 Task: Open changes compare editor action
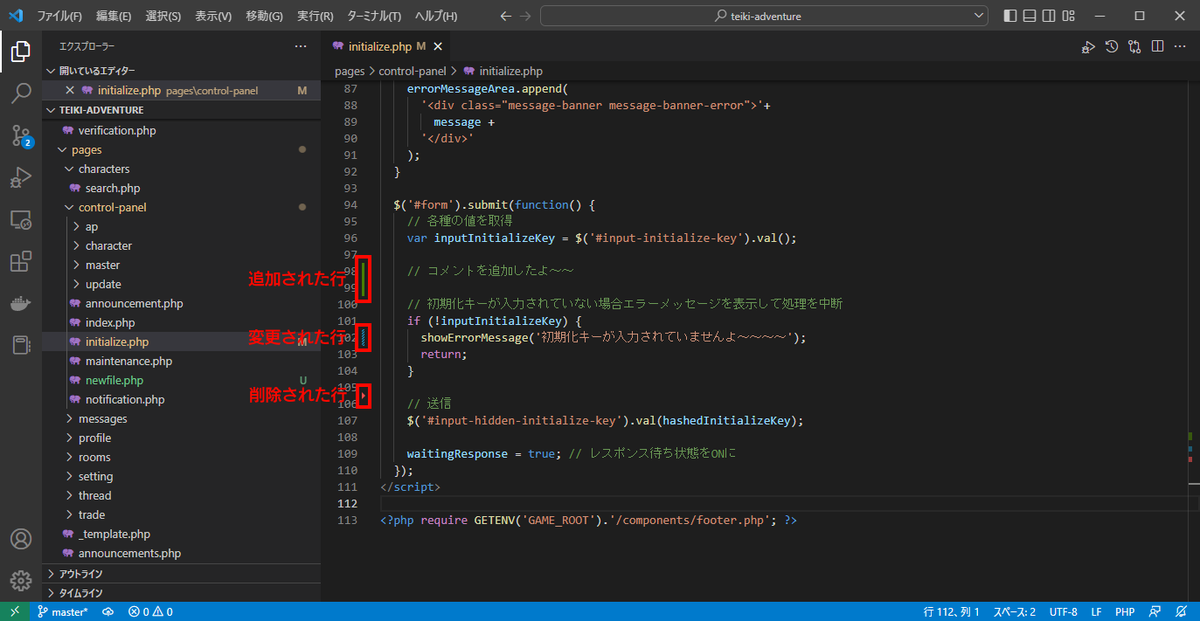[x=1135, y=46]
